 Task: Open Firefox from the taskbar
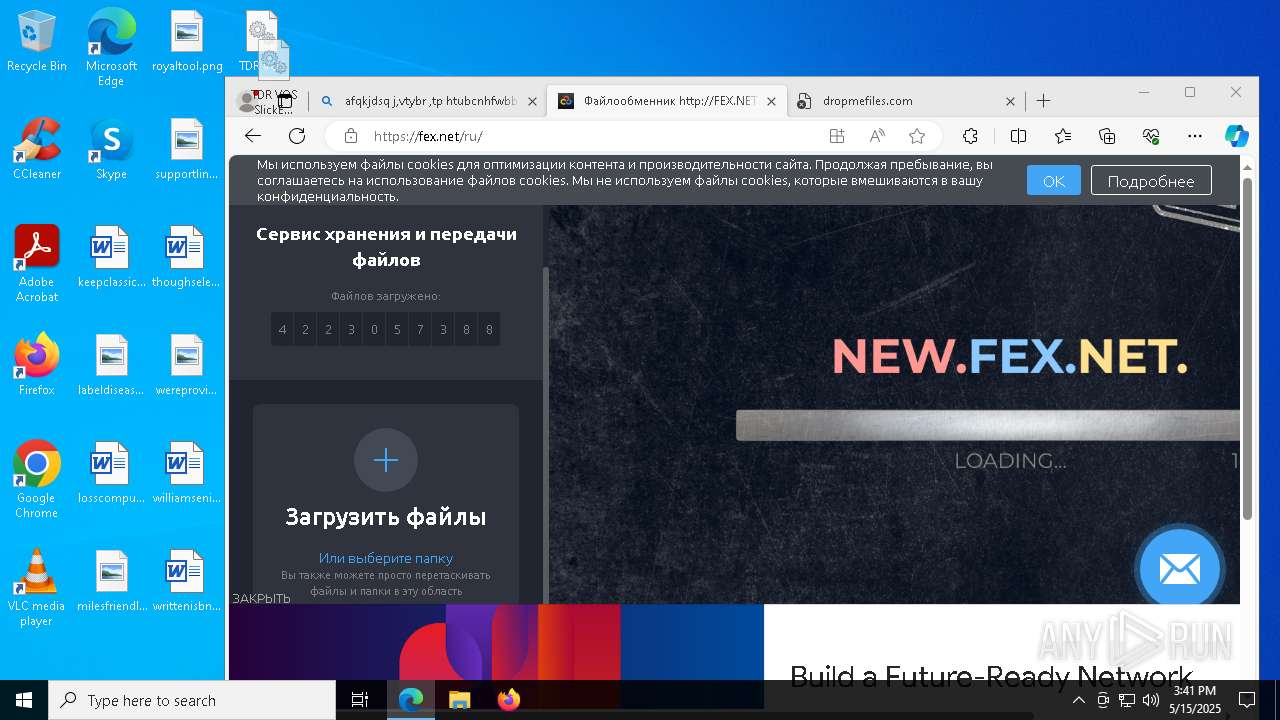508,700
